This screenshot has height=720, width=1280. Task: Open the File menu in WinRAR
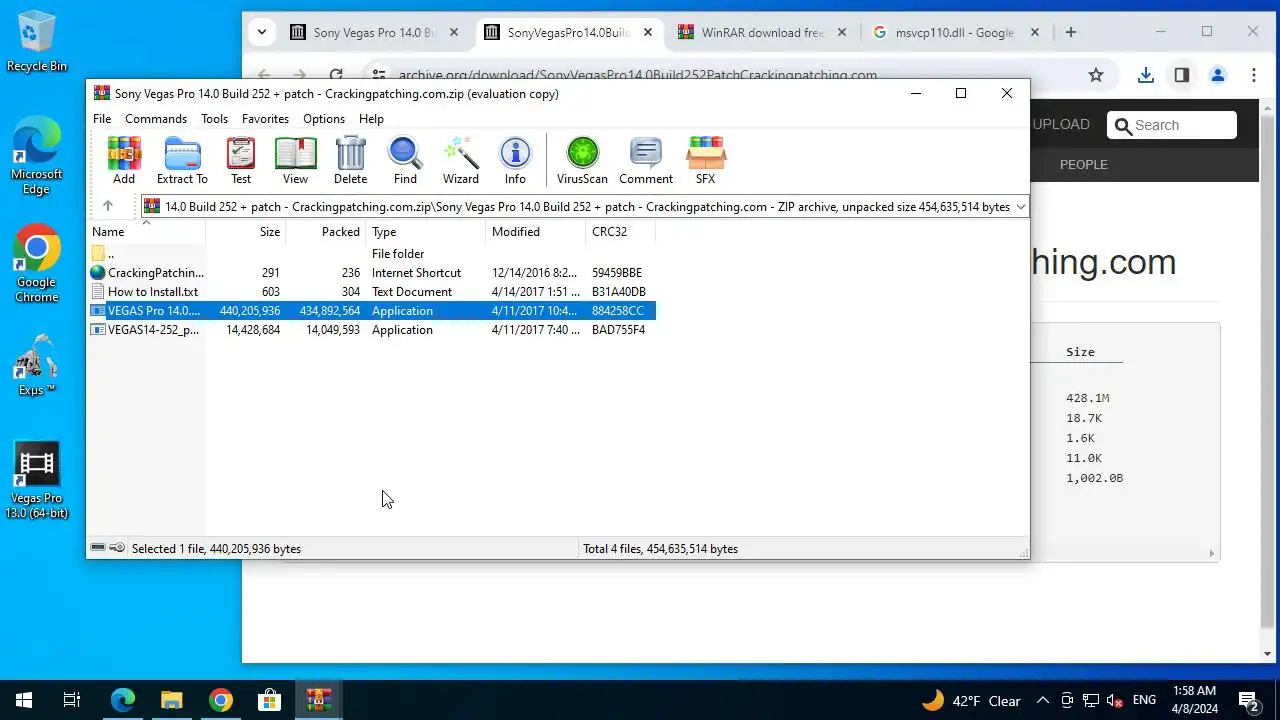(102, 119)
